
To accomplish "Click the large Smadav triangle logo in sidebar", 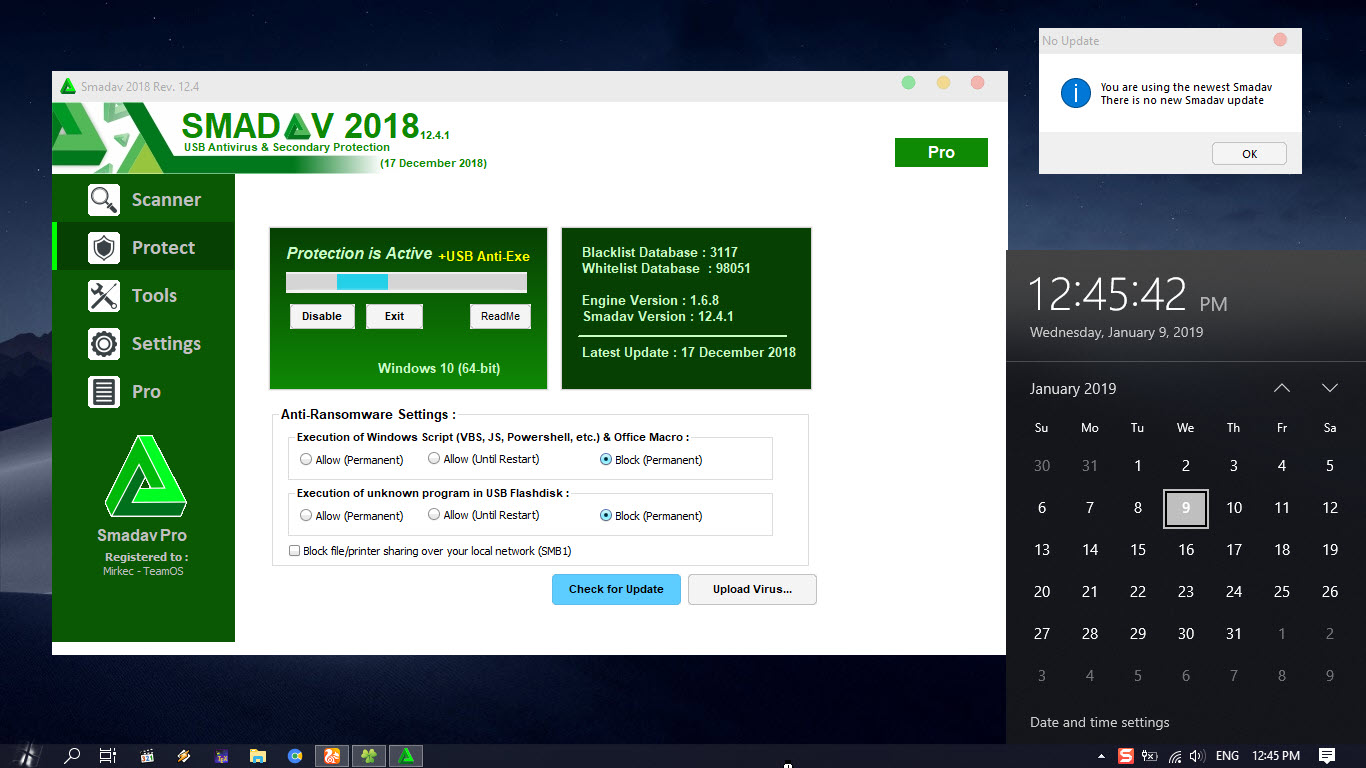I will point(145,476).
